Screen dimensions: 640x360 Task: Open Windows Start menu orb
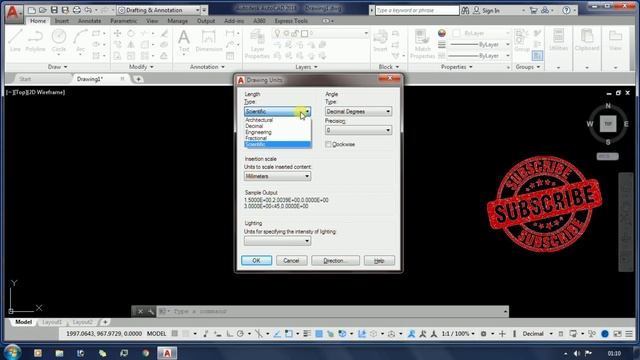click(x=13, y=353)
